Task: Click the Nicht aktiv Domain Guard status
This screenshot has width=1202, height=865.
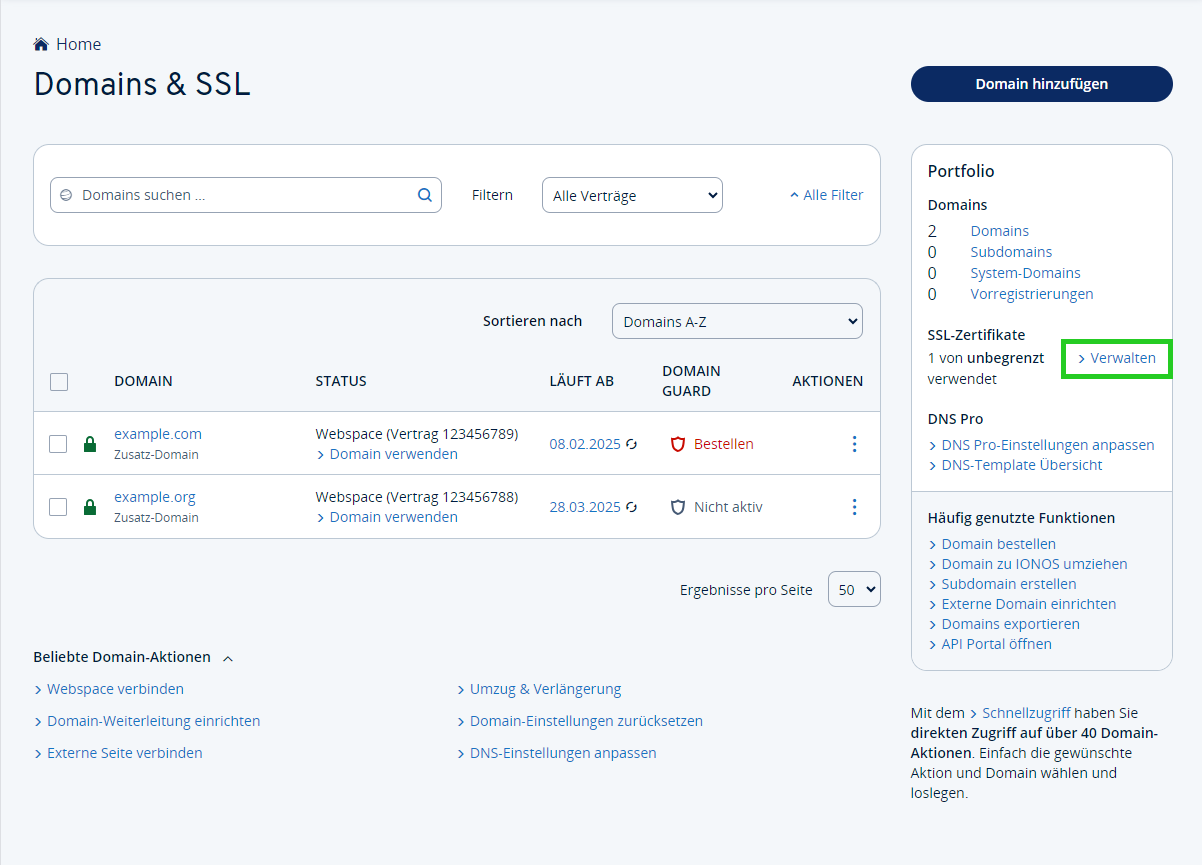Action: point(728,507)
